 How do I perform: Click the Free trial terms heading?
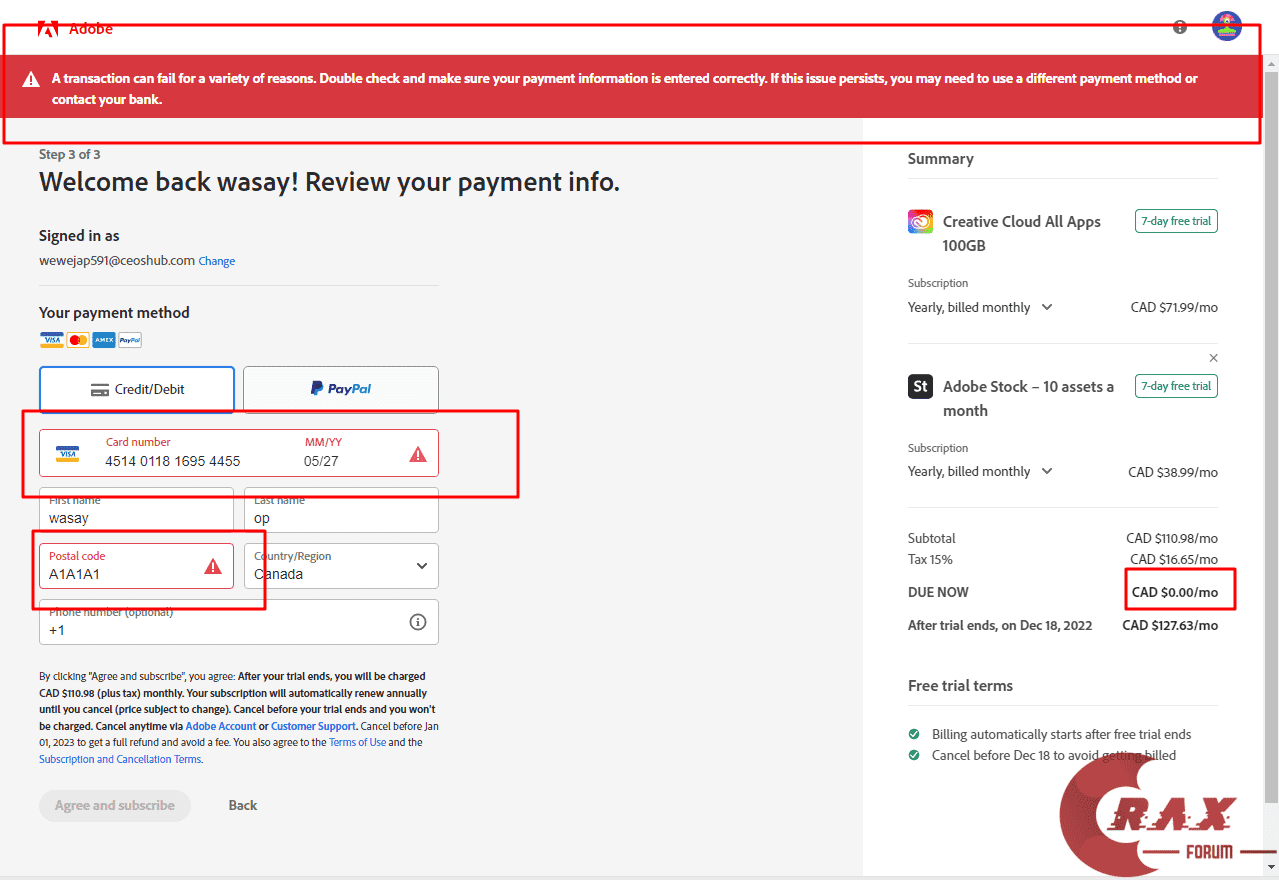point(960,686)
